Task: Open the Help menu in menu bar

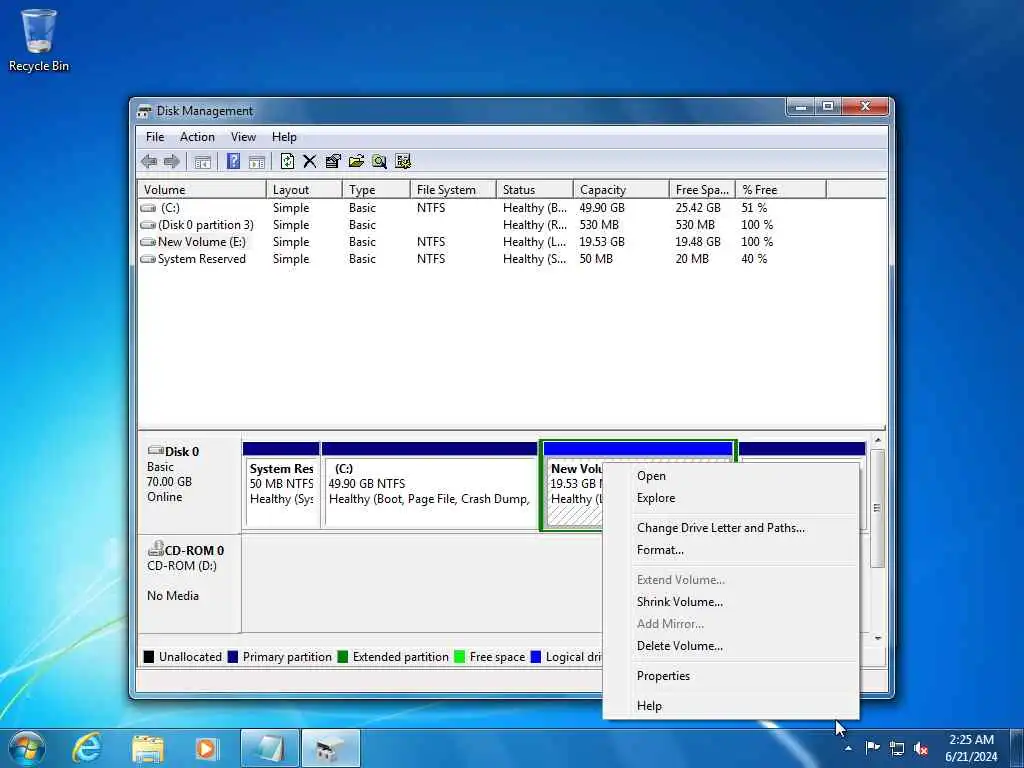Action: [284, 136]
